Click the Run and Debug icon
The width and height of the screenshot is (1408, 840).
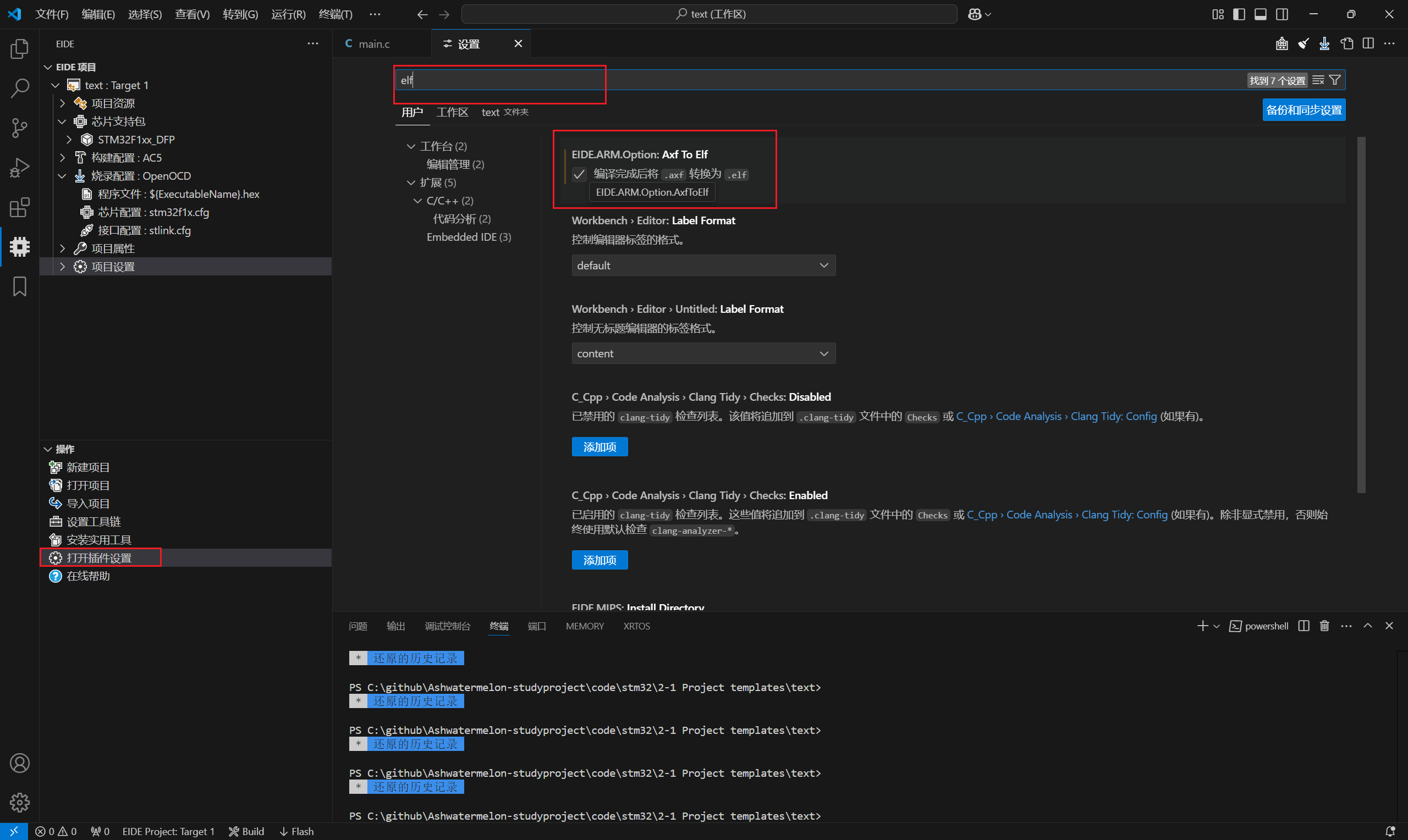click(x=20, y=168)
